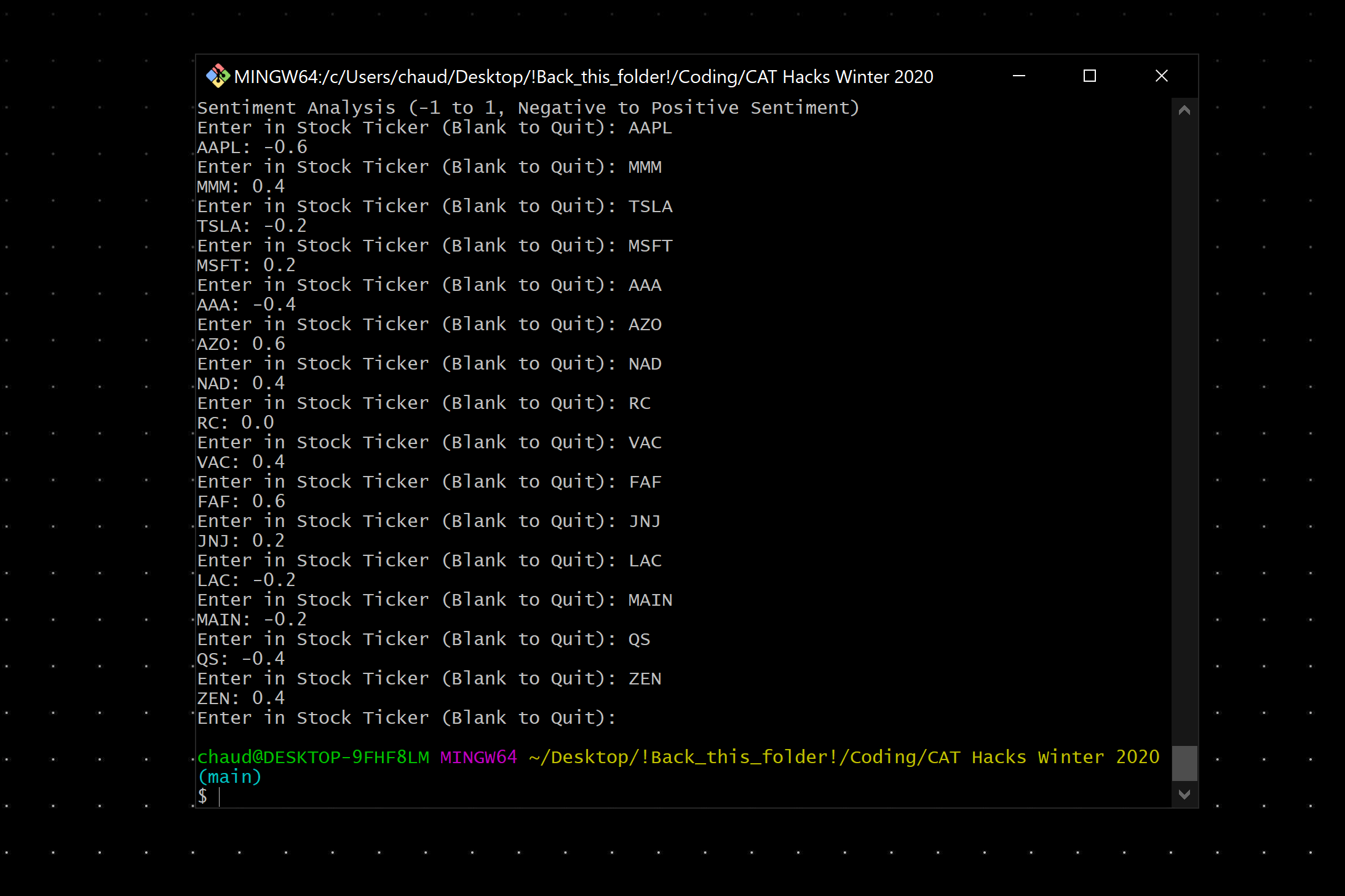Click the MSFT: 0.2 result line
This screenshot has height=896, width=1345.
(x=246, y=266)
